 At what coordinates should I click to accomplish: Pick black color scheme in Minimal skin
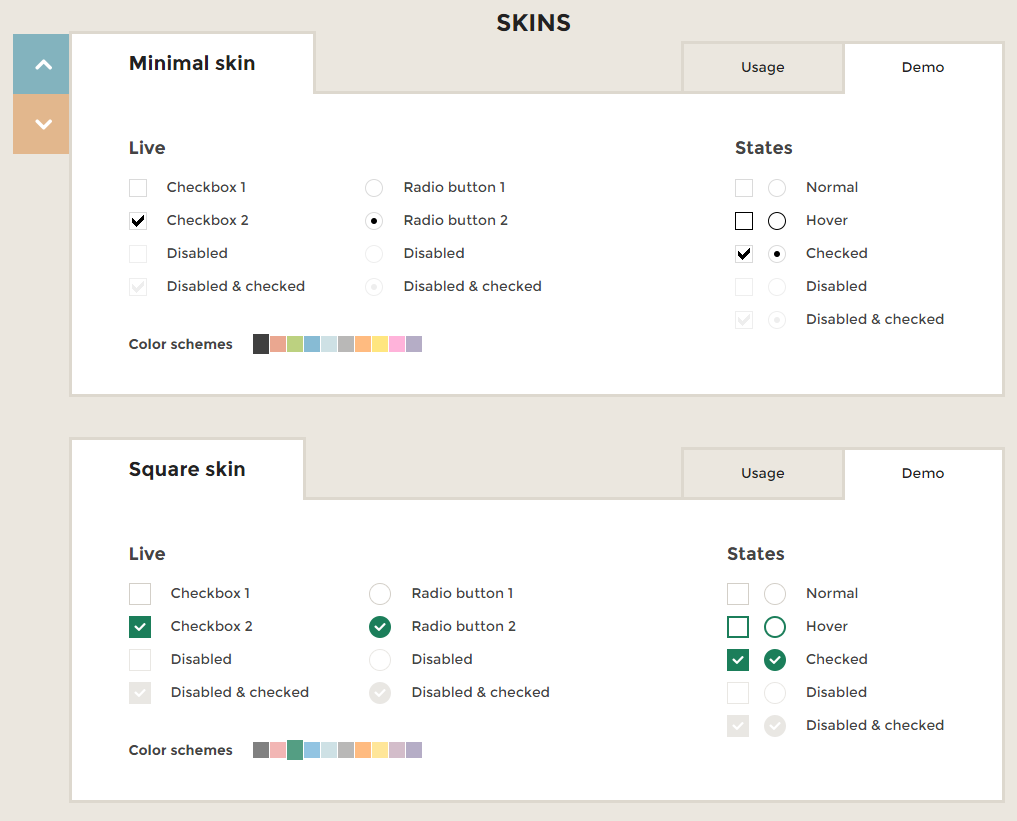(x=261, y=344)
